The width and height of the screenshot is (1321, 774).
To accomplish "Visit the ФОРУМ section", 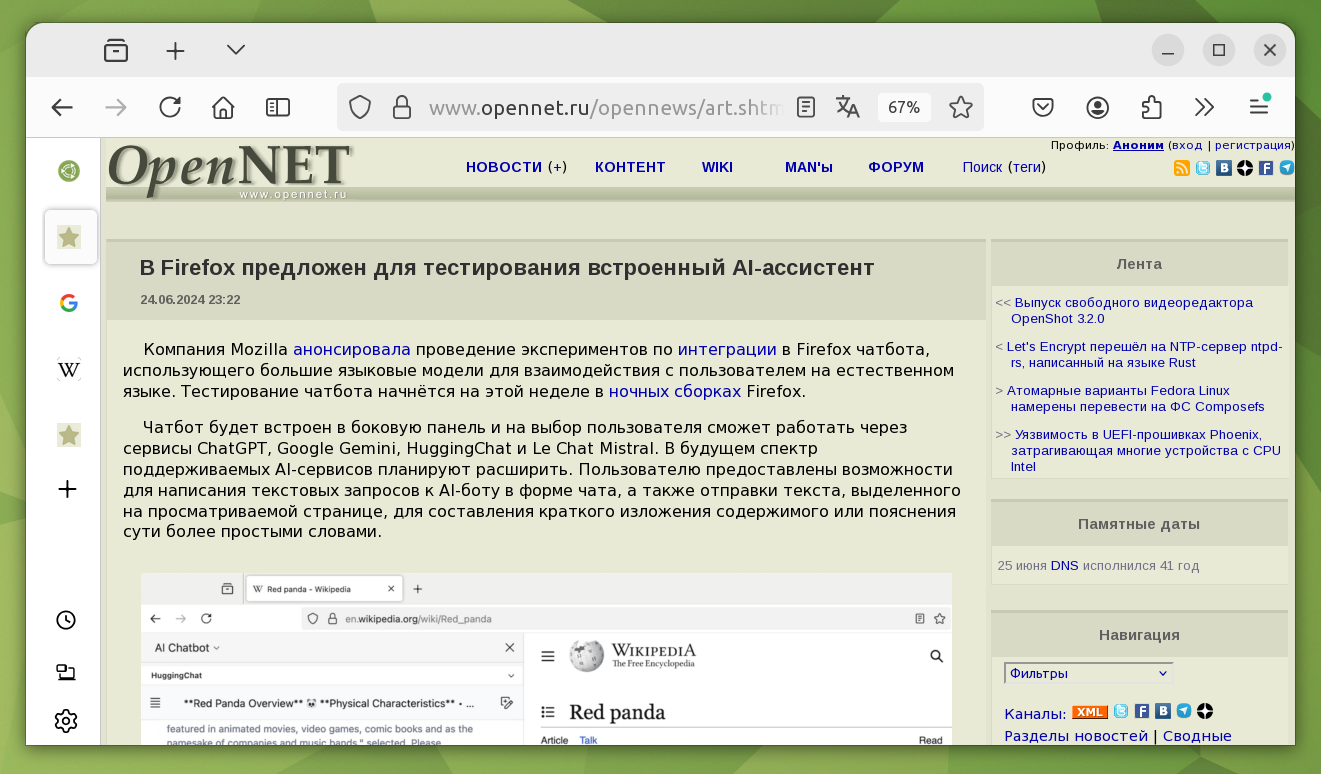I will pos(896,167).
